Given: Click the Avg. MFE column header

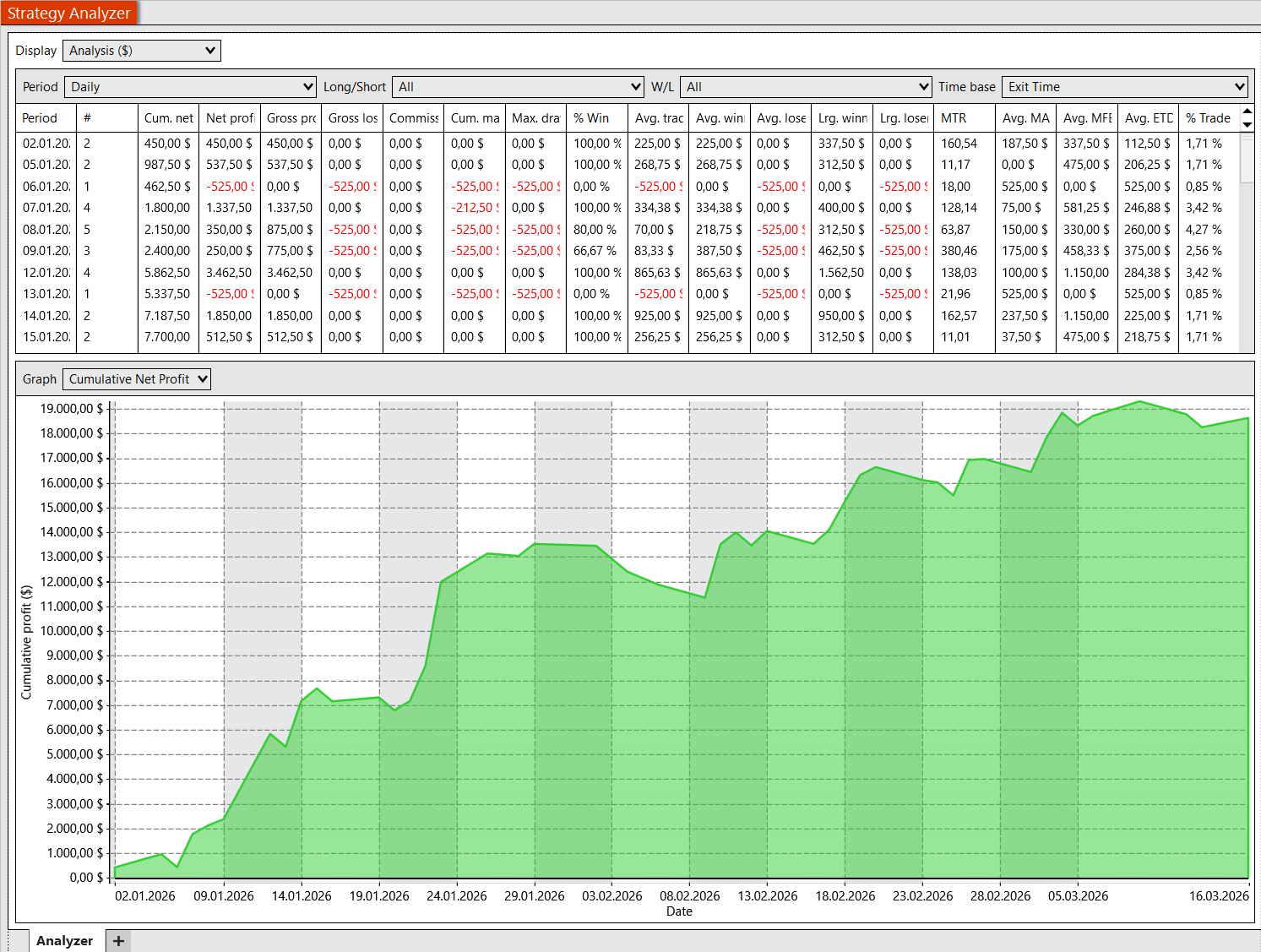Looking at the screenshot, I should (x=1086, y=118).
